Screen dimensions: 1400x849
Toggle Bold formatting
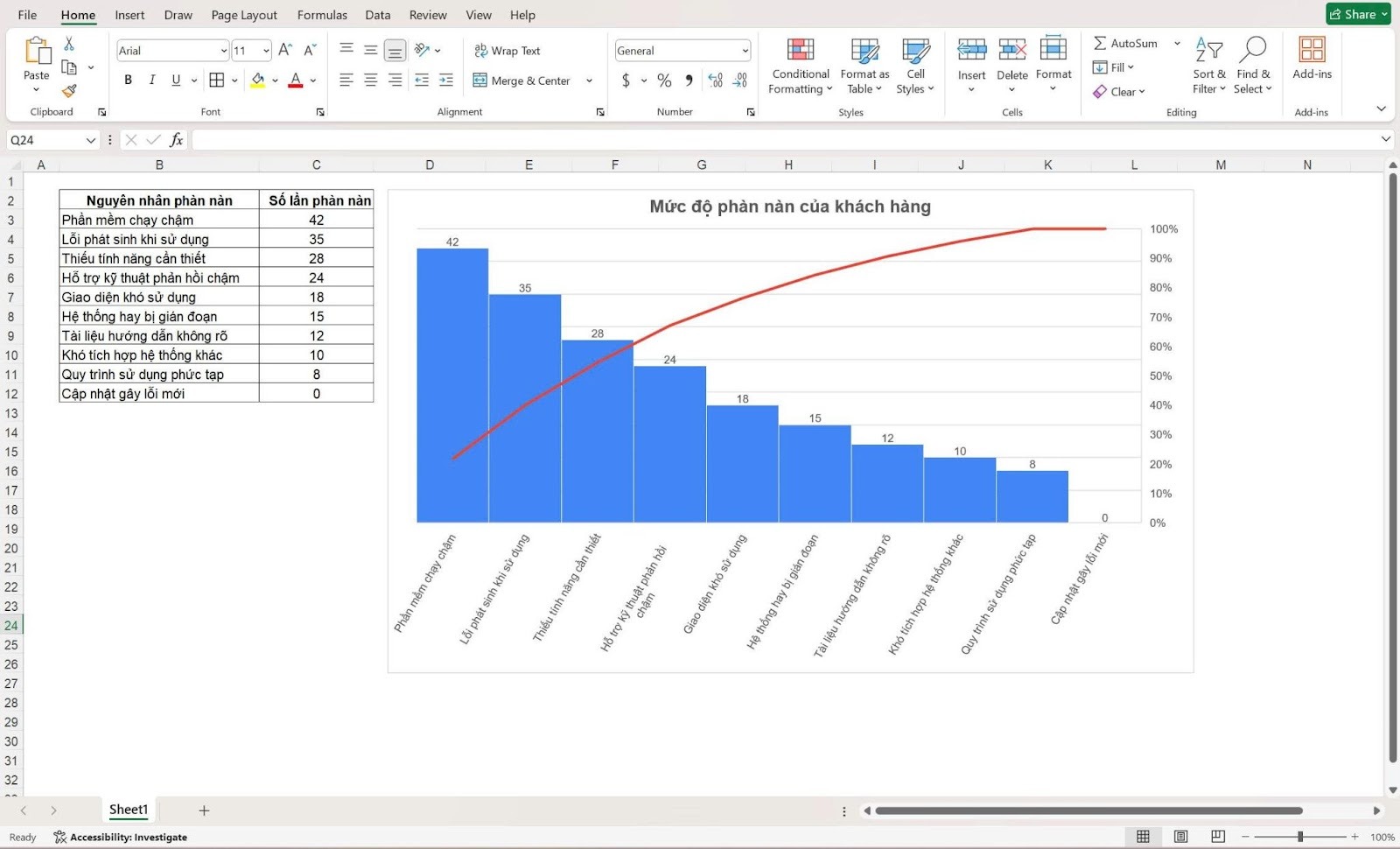[x=129, y=81]
